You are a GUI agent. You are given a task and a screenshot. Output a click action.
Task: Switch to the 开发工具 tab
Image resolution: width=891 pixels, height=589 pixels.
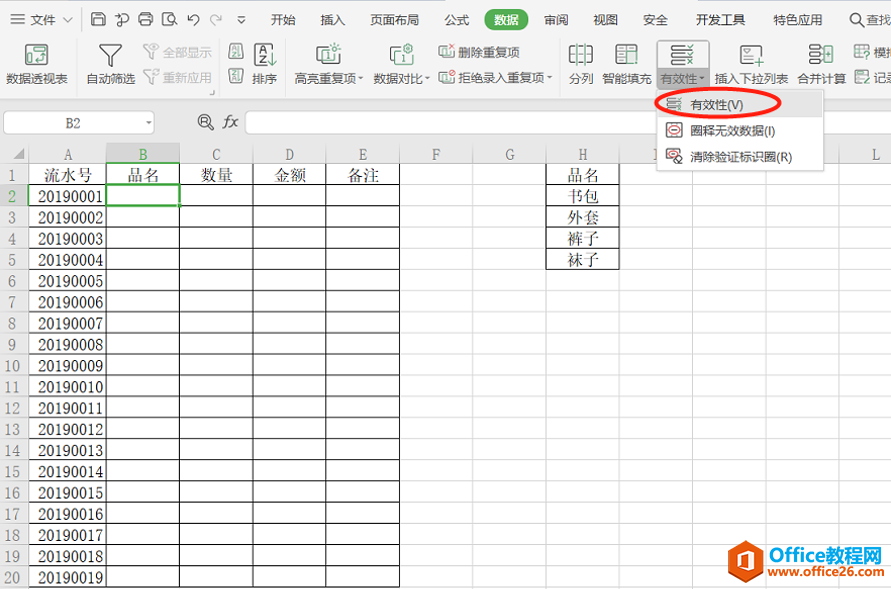click(721, 20)
